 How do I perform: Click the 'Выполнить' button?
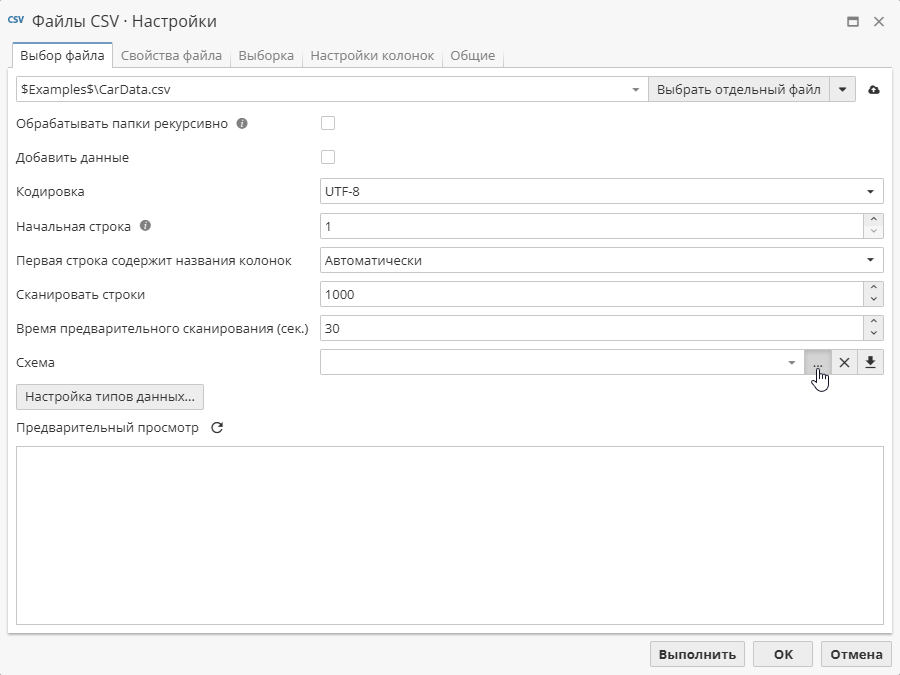coord(697,654)
